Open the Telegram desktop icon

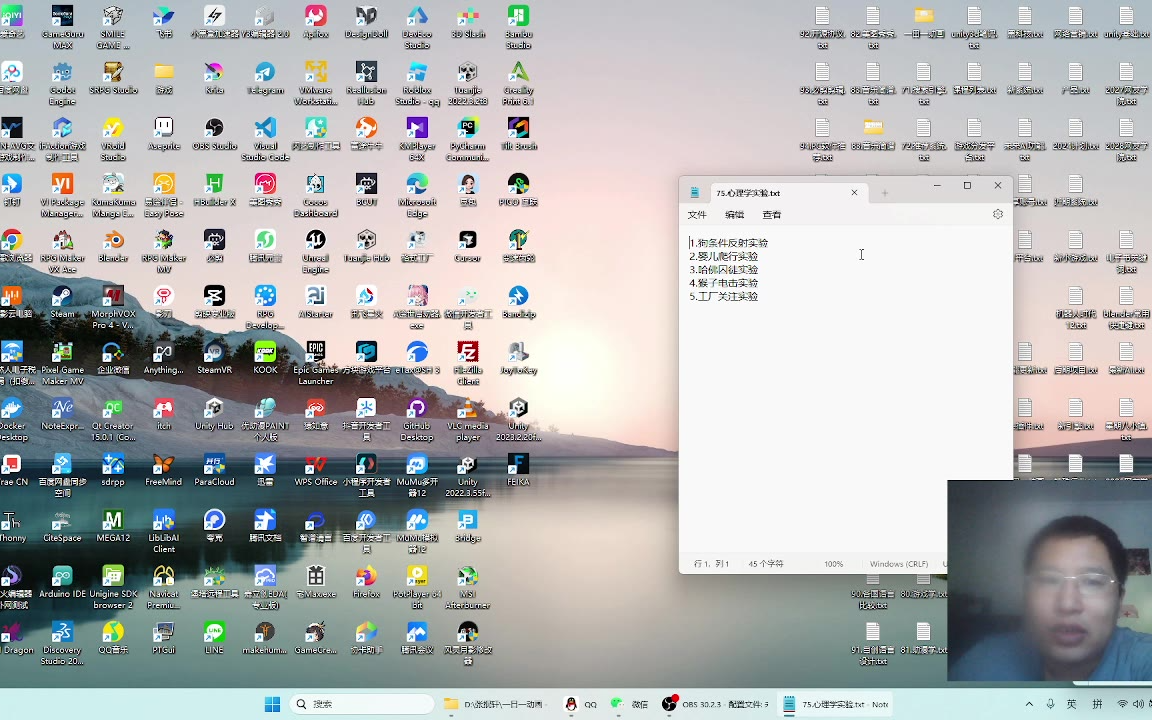coord(265,78)
